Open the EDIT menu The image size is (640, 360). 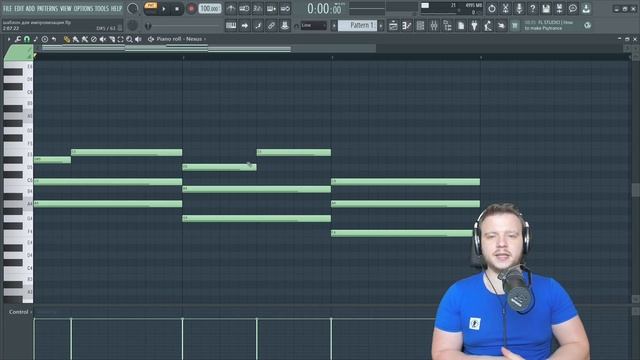19,8
